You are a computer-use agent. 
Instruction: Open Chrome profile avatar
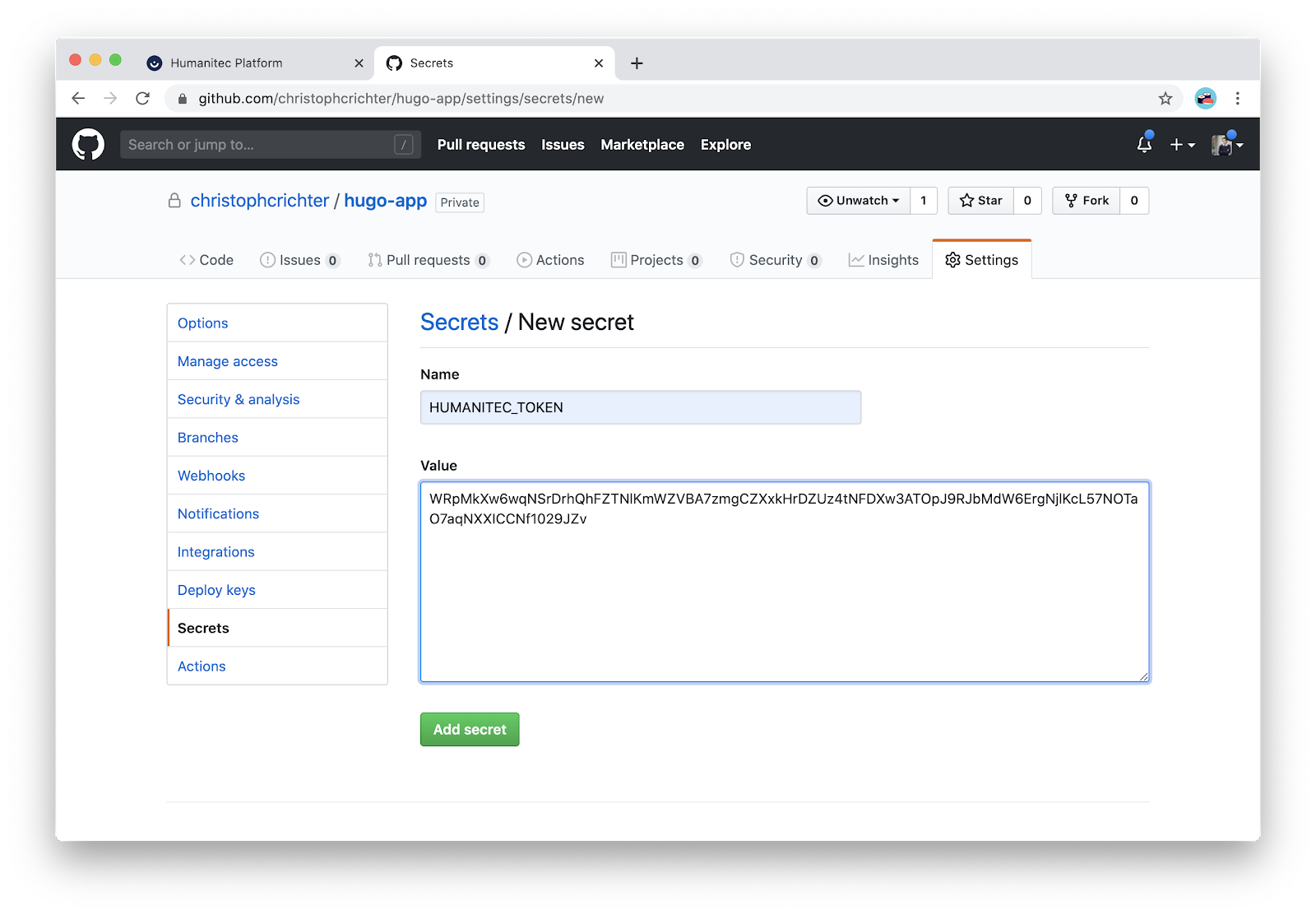tap(1205, 98)
